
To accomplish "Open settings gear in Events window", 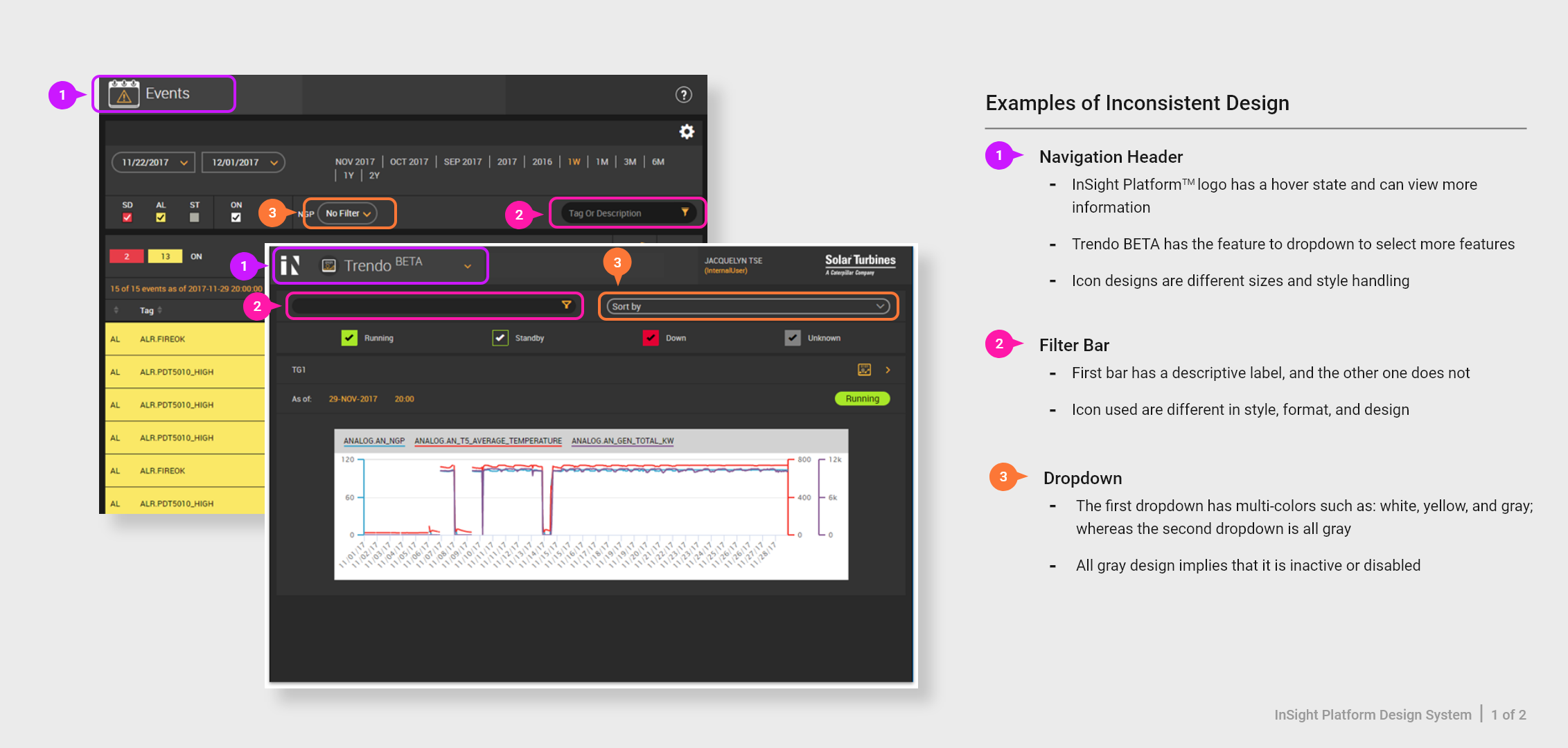I will (687, 132).
